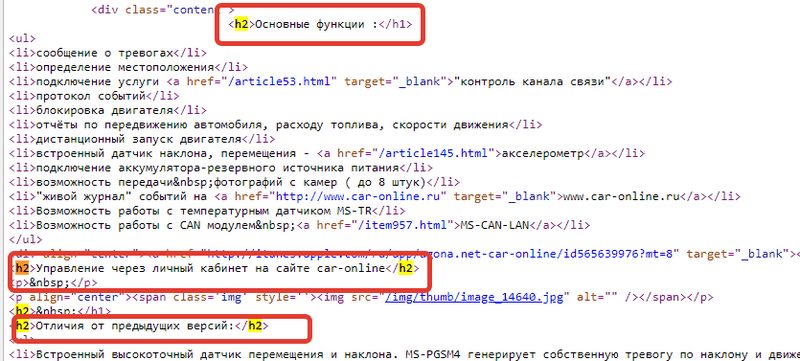800x361 pixels.
Task: Click the line mentioning 'температурным датчиком MS-TR'
Action: [207, 211]
